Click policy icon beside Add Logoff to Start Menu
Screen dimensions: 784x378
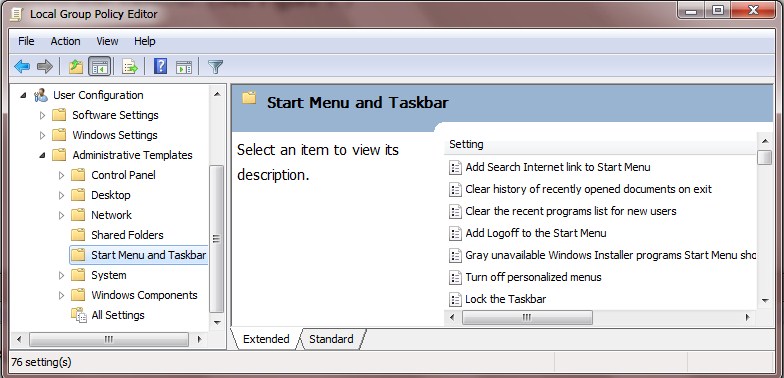455,234
